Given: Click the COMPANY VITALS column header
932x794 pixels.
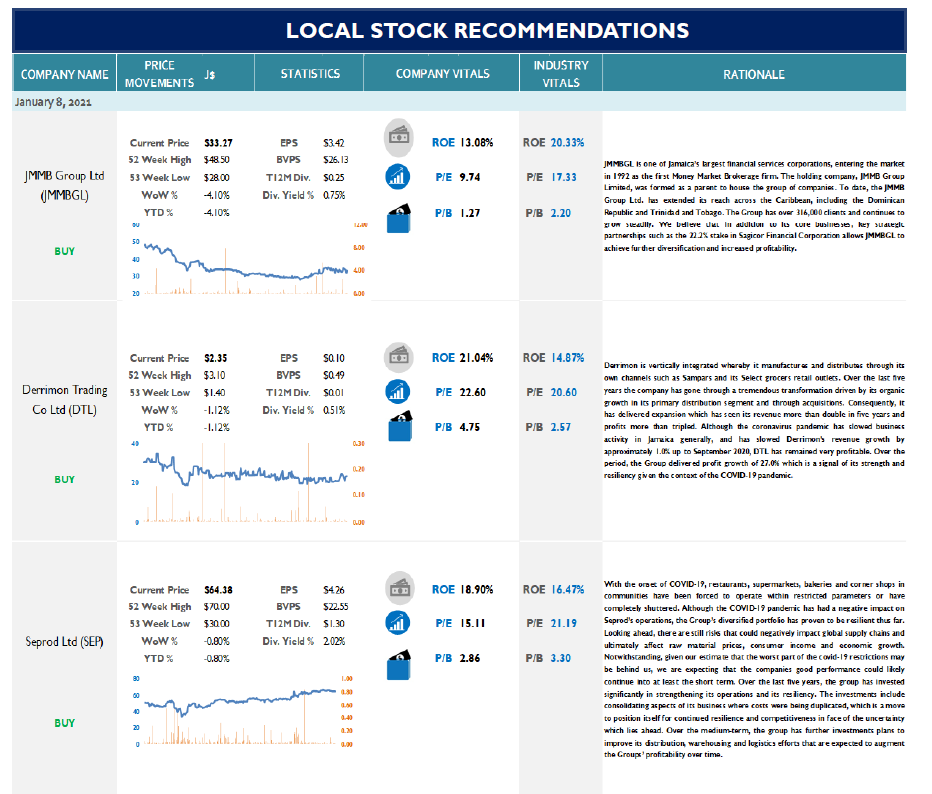Looking at the screenshot, I should point(442,74).
